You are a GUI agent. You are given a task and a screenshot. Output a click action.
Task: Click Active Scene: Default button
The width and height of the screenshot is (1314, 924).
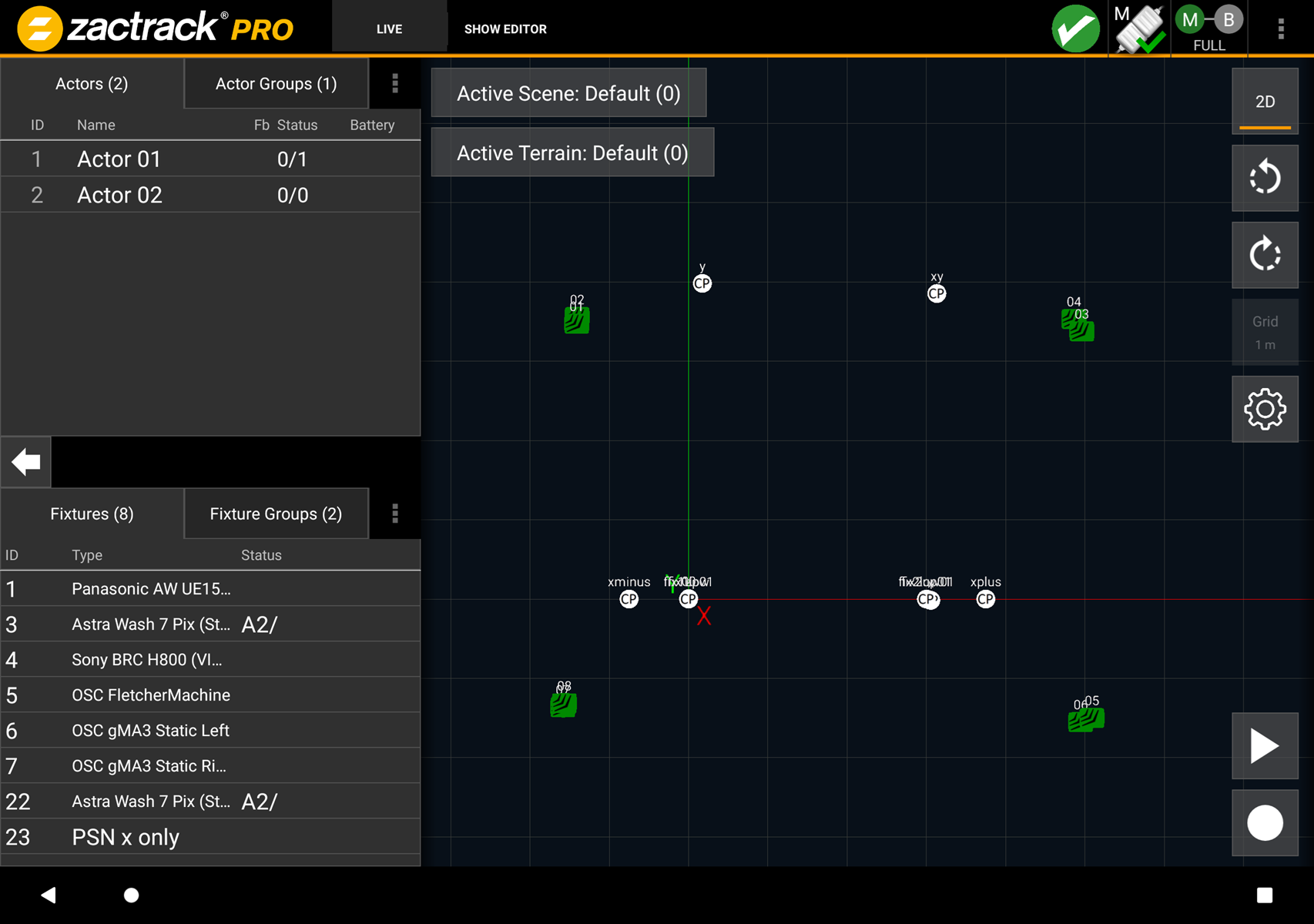568,93
